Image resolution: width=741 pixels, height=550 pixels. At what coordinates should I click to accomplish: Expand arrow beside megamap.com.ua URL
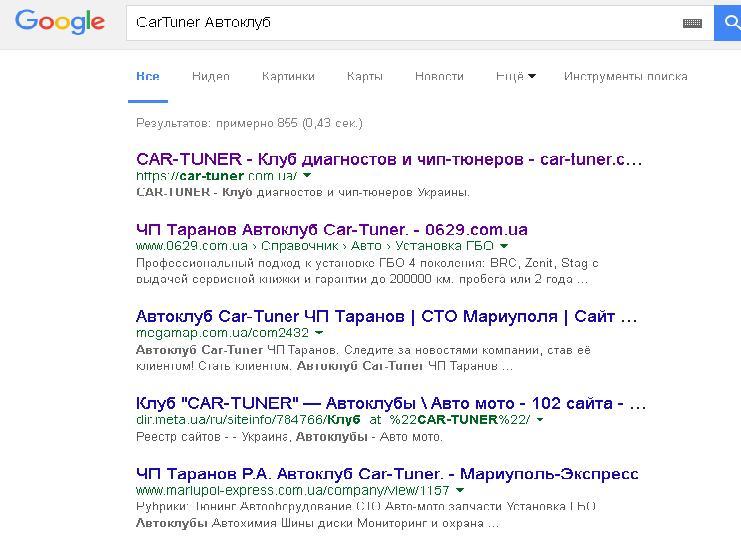point(319,333)
